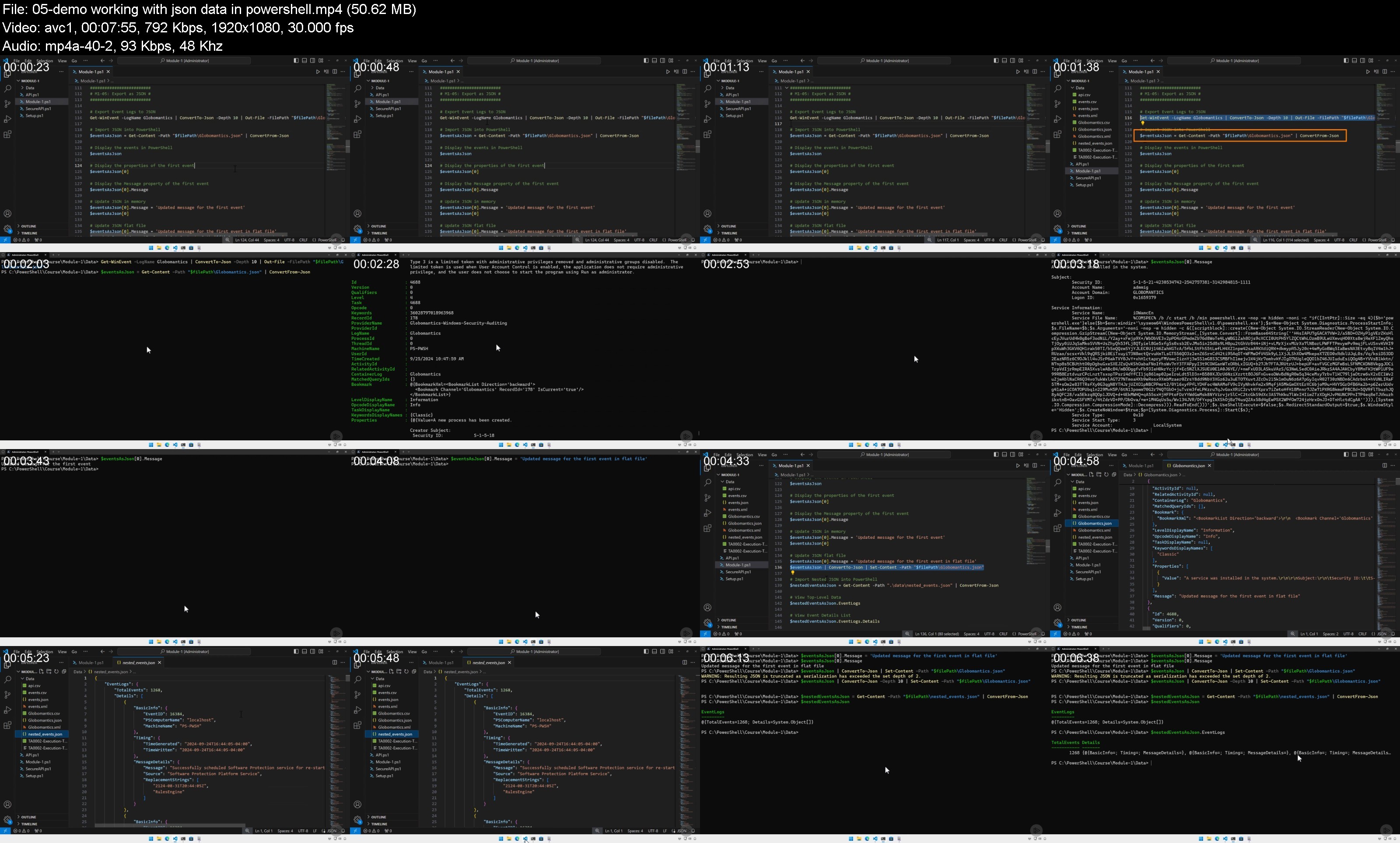Click the horizontal scrollbar in the 00:05:23 editor

click(169, 825)
